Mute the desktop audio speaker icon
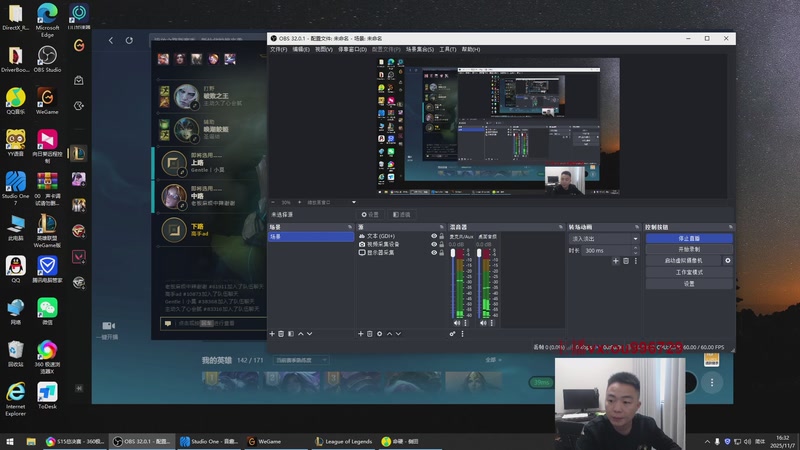 [483, 322]
